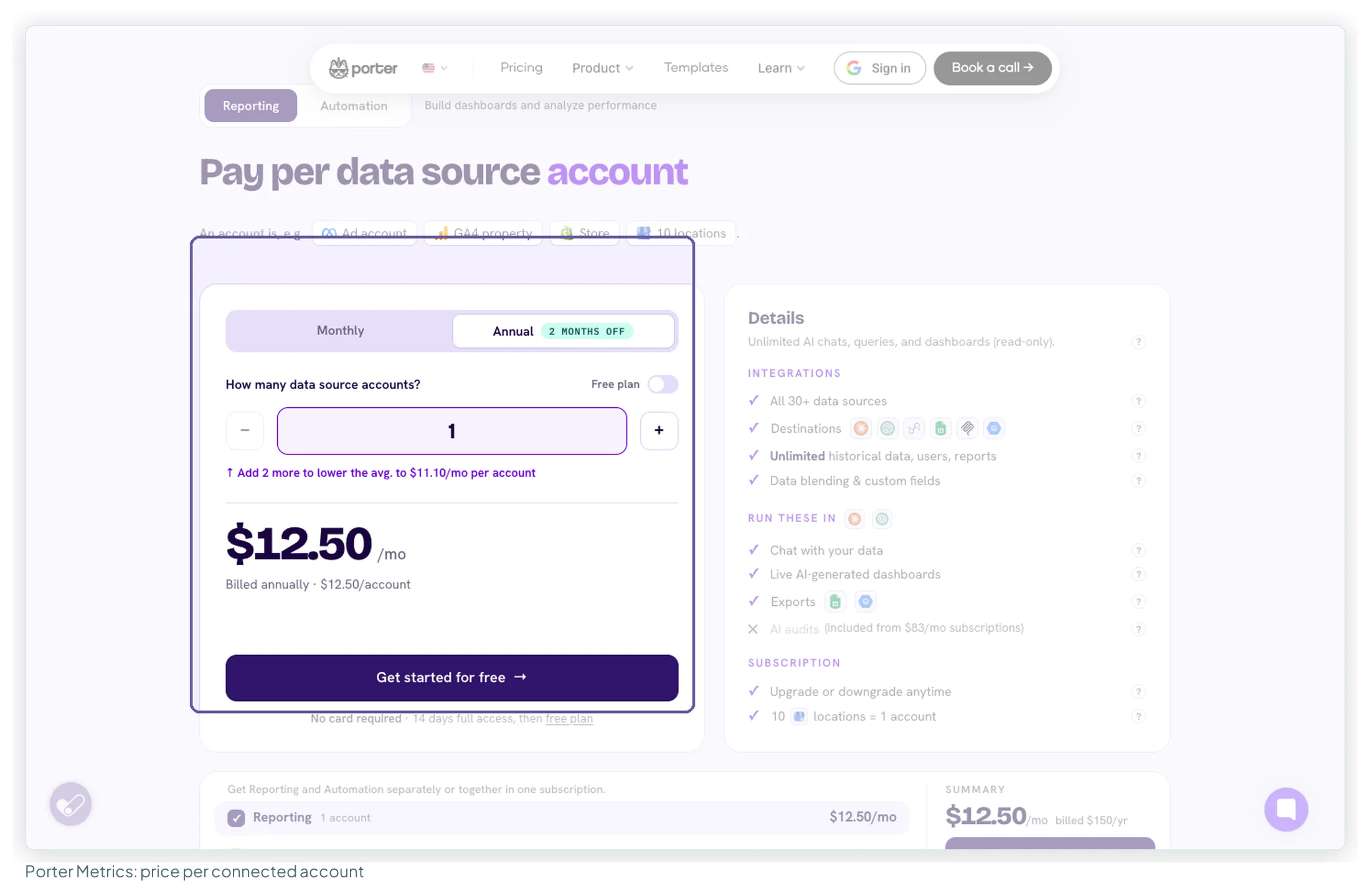
Task: Click the billed $150/yr summary text
Action: [1091, 821]
